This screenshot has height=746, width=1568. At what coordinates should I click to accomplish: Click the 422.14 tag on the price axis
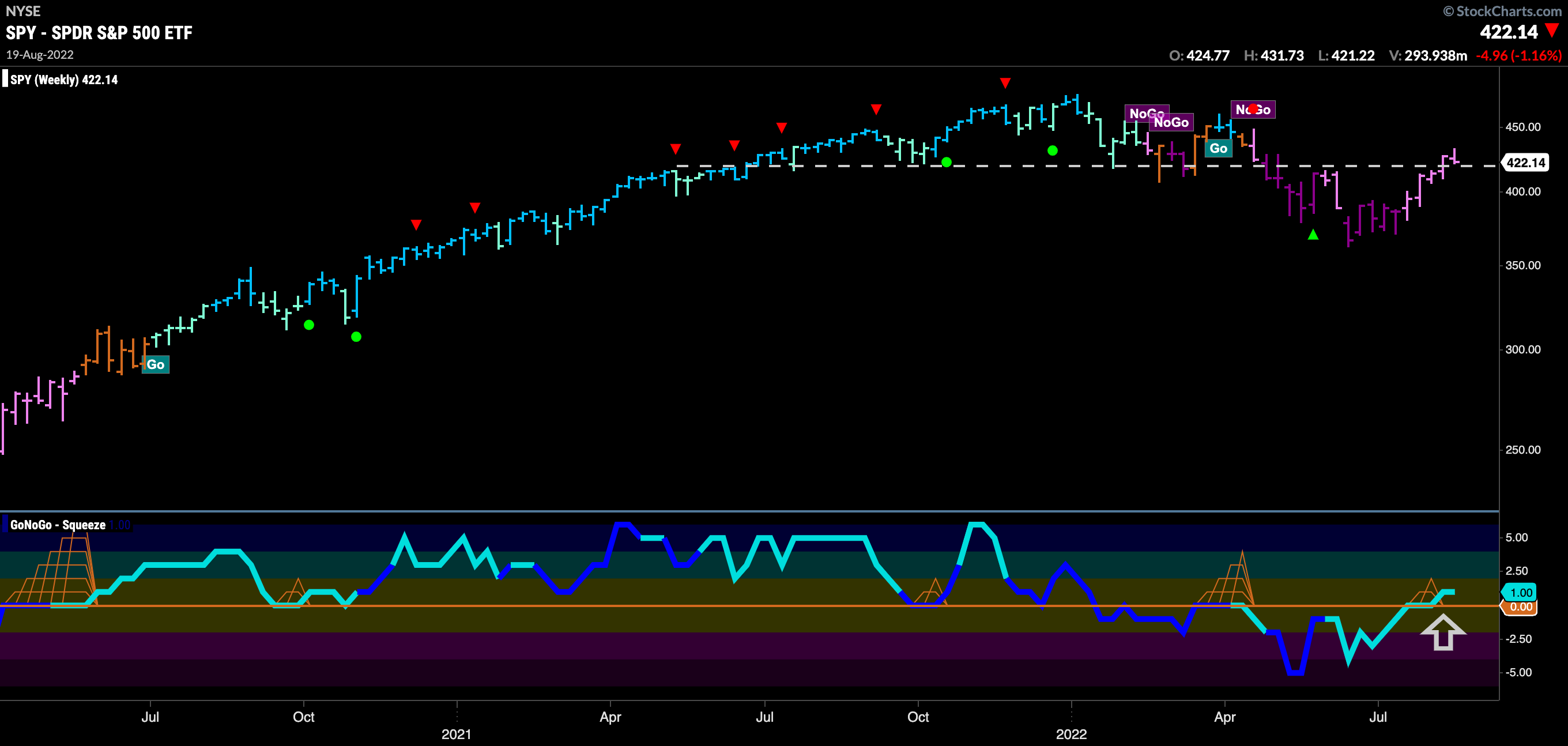click(1525, 163)
